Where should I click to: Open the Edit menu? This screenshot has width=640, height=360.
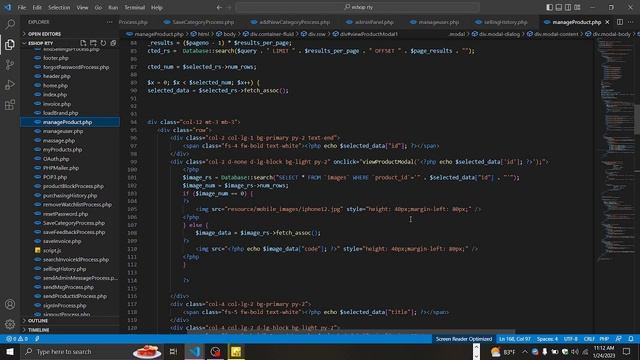(x=37, y=7)
